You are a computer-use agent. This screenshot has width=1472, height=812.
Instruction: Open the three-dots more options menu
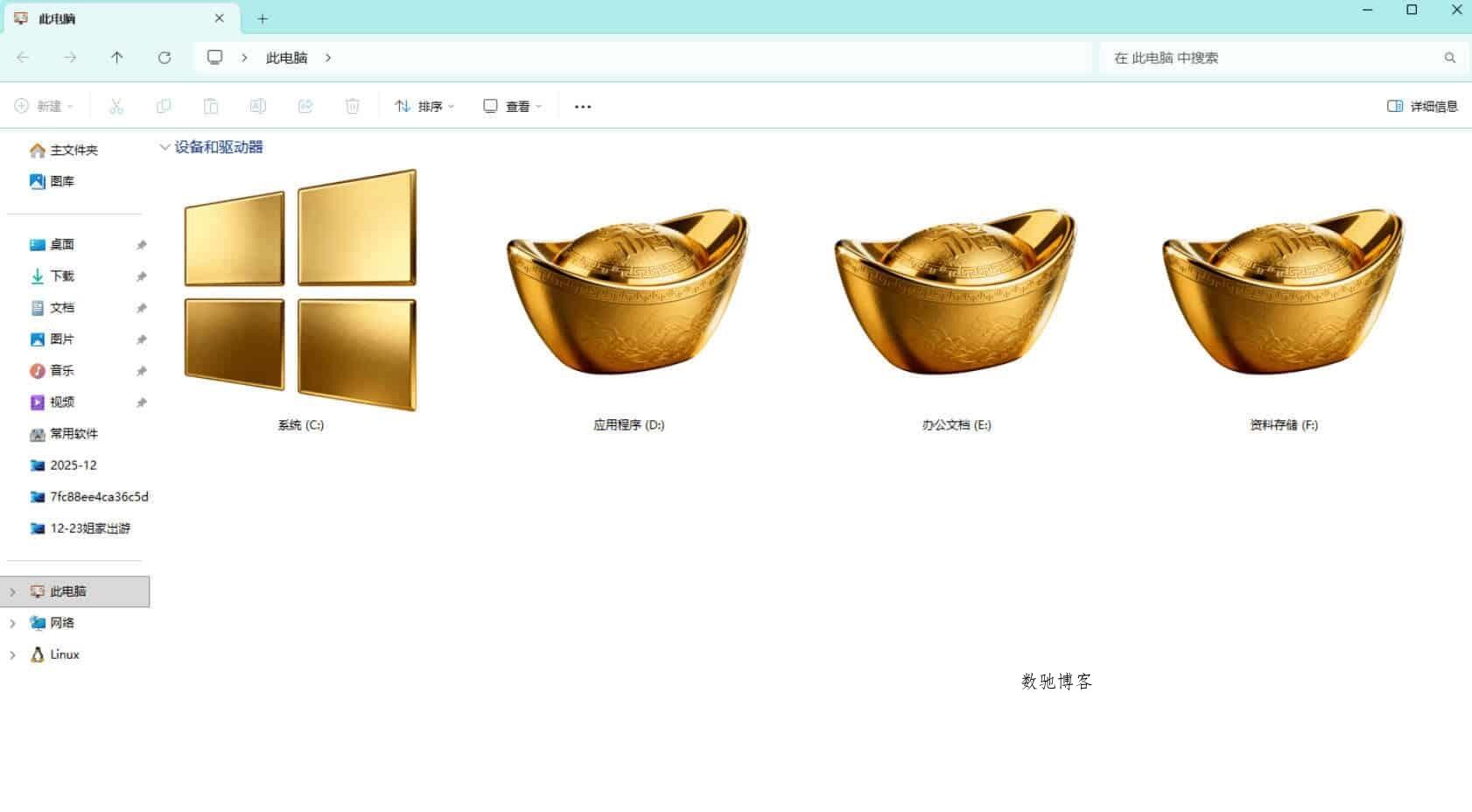[x=583, y=107]
